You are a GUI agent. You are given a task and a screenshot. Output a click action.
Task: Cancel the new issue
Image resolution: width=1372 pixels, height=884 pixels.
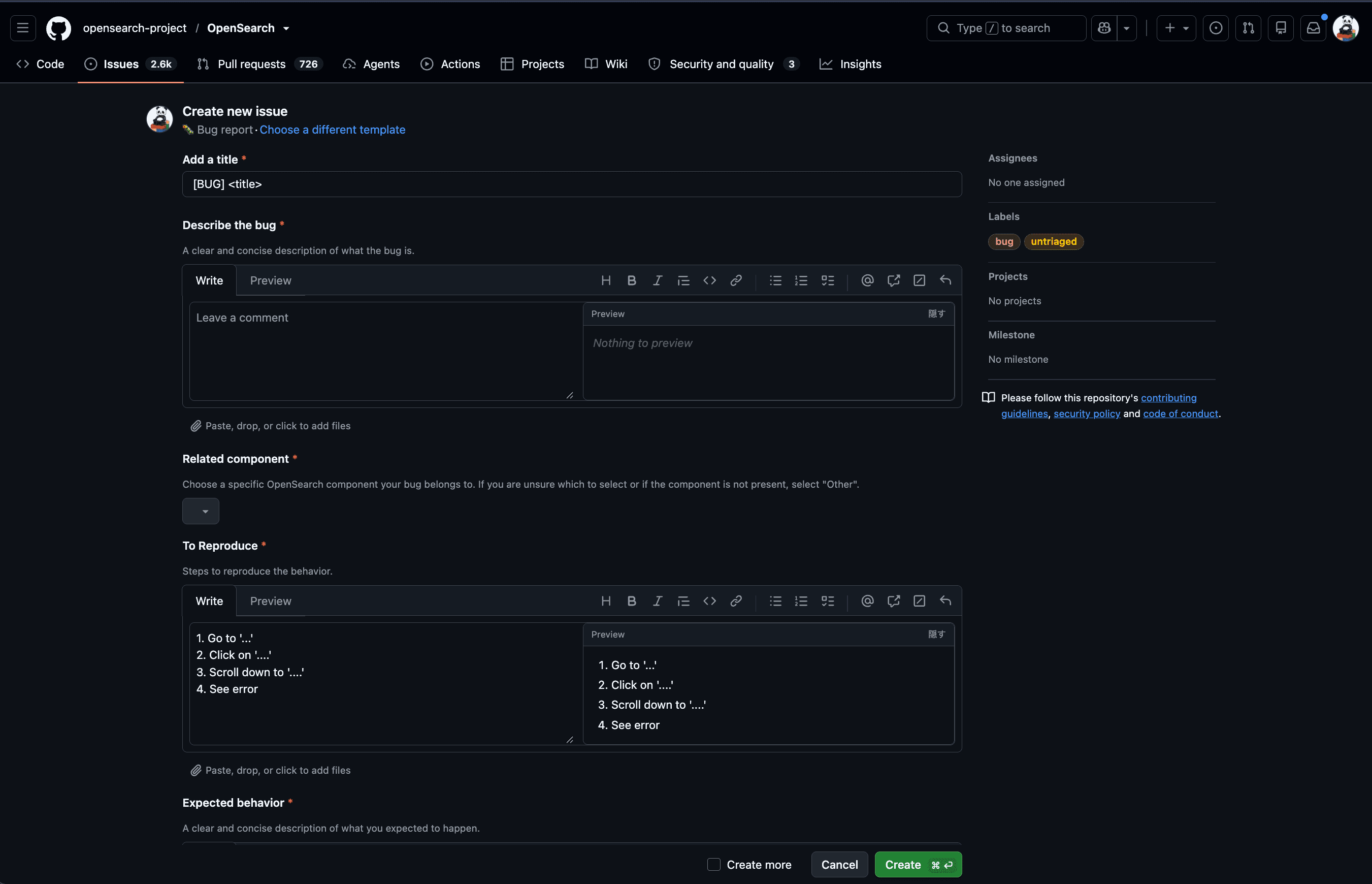(x=840, y=865)
